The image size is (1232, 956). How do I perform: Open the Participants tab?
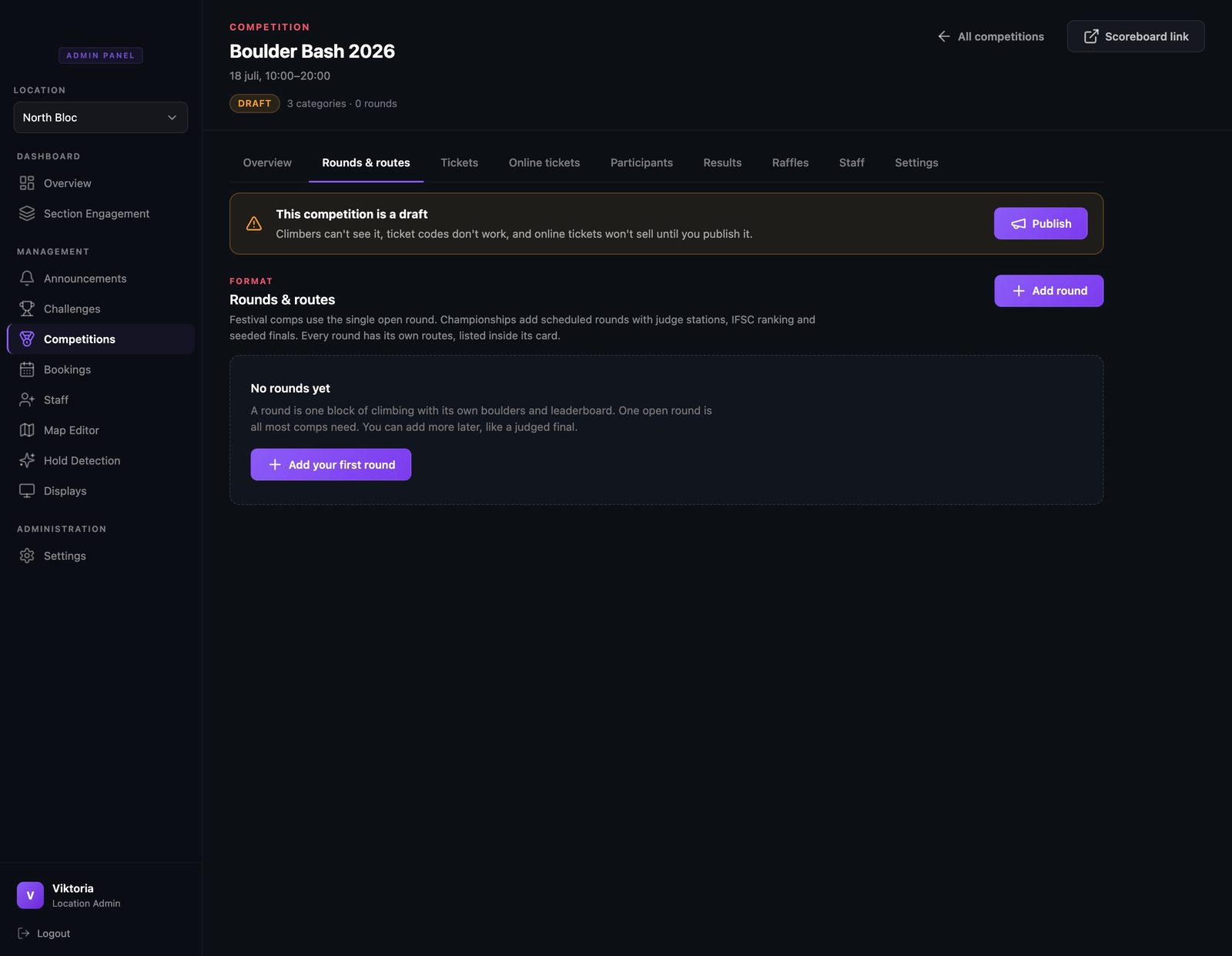tap(641, 162)
